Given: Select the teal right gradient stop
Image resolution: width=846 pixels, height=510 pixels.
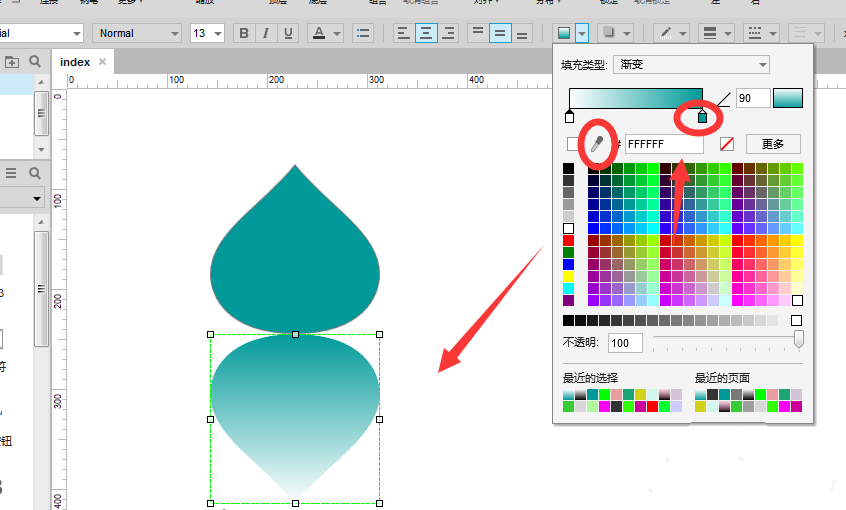Looking at the screenshot, I should (702, 117).
